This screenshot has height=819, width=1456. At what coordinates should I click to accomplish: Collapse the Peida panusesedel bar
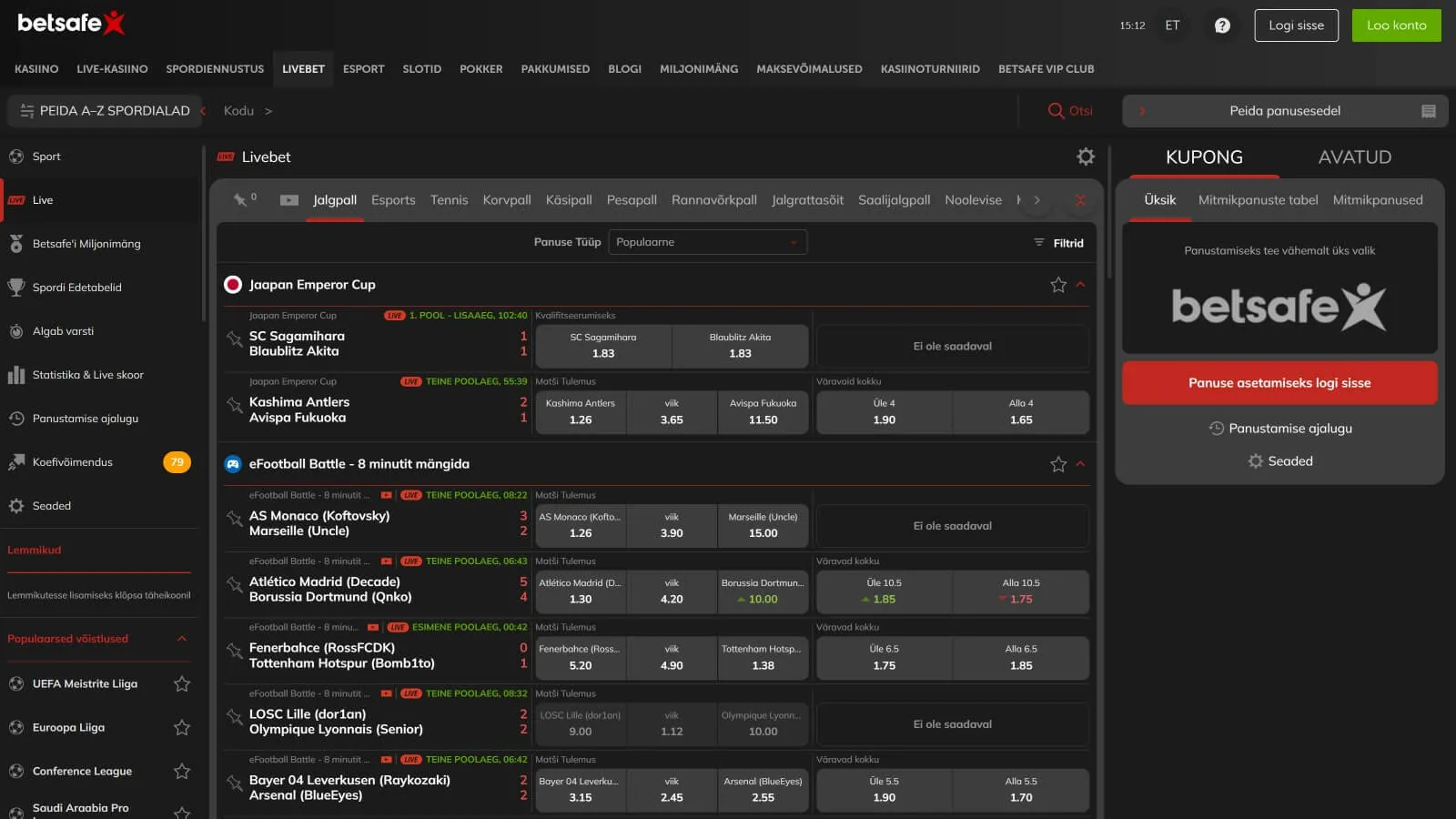pyautogui.click(x=1284, y=111)
